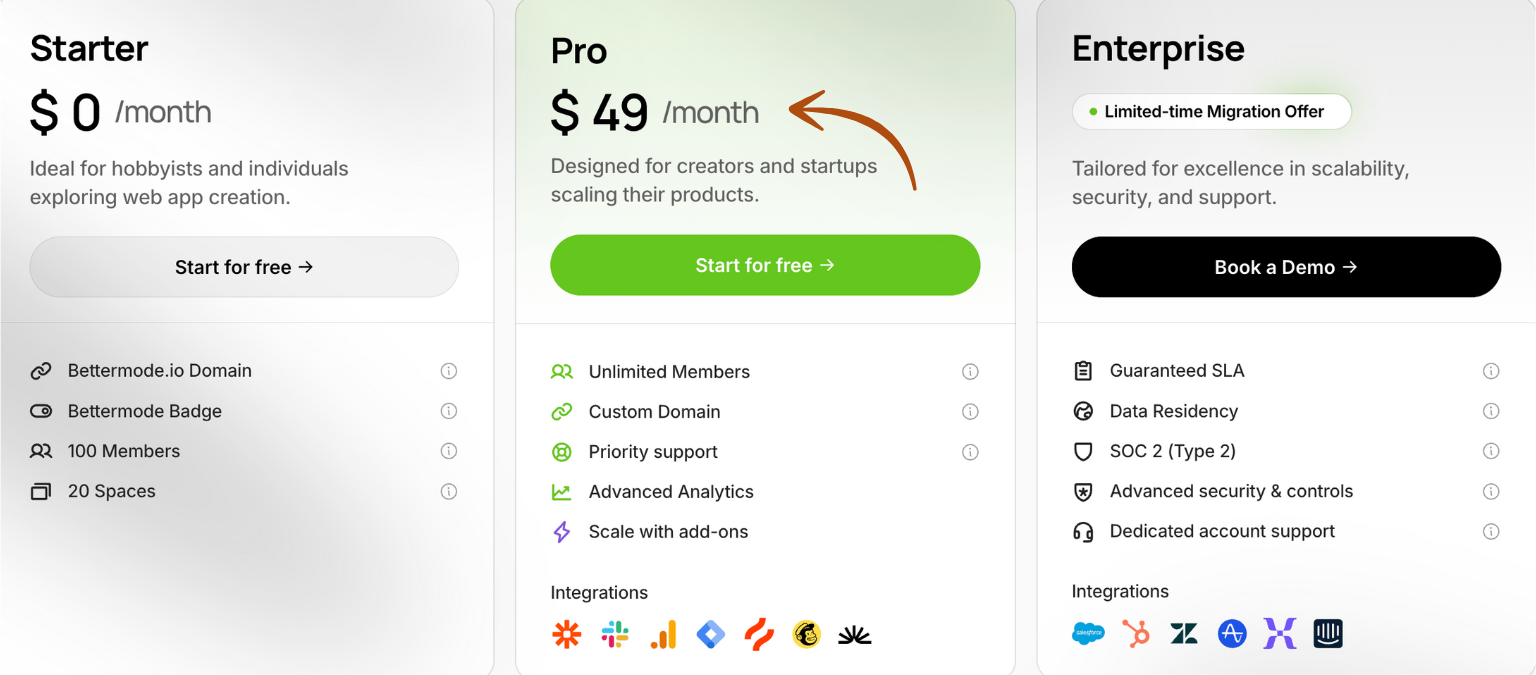The height and width of the screenshot is (675, 1536).
Task: Click the Zapier integration icon
Action: click(x=567, y=634)
